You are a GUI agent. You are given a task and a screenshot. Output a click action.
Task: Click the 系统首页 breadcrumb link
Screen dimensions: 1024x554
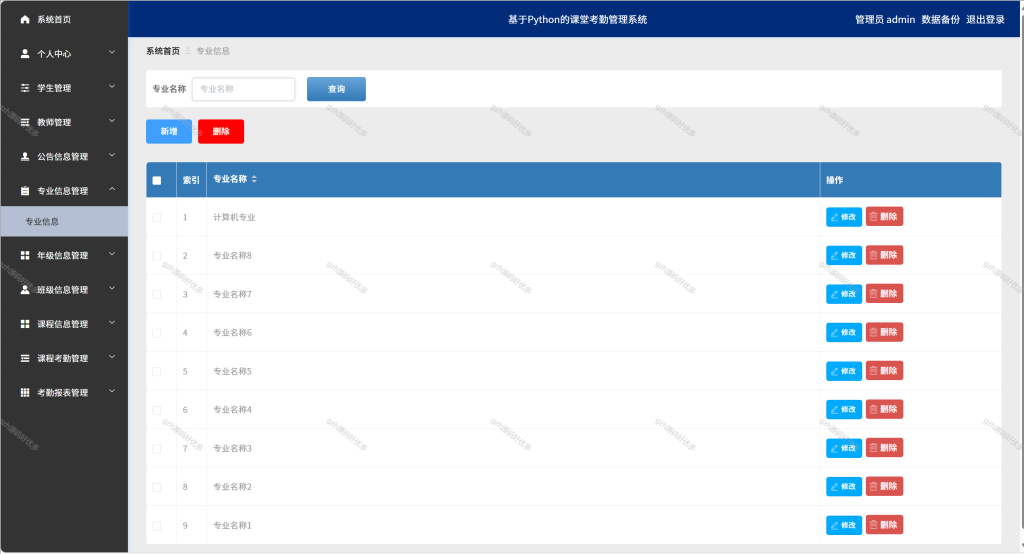tap(163, 51)
